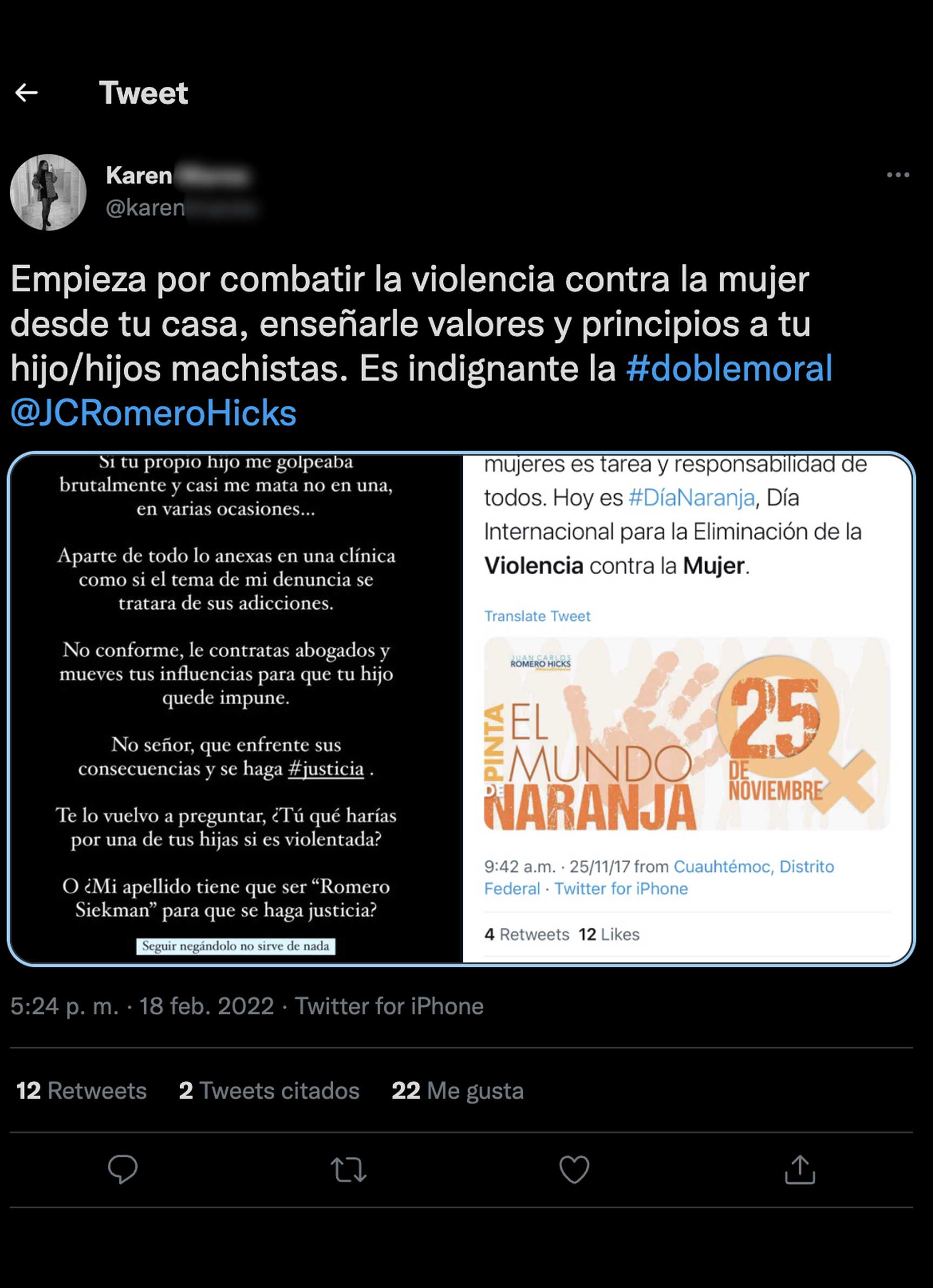Viewport: 933px width, 1288px height.
Task: Click the 25 de Noviembre orange graphic
Action: [x=687, y=733]
